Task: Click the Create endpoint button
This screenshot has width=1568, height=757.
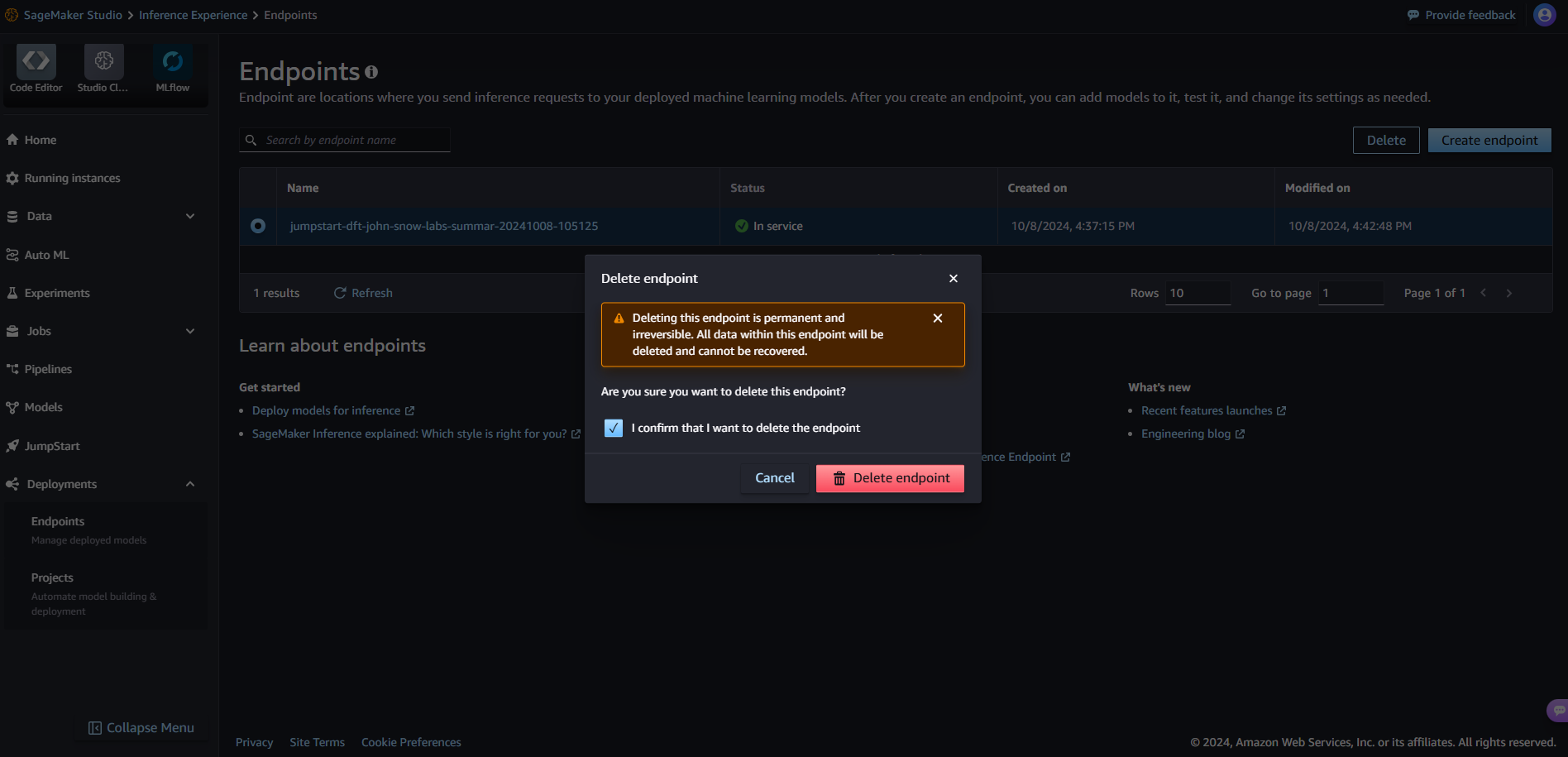Action: pyautogui.click(x=1489, y=141)
